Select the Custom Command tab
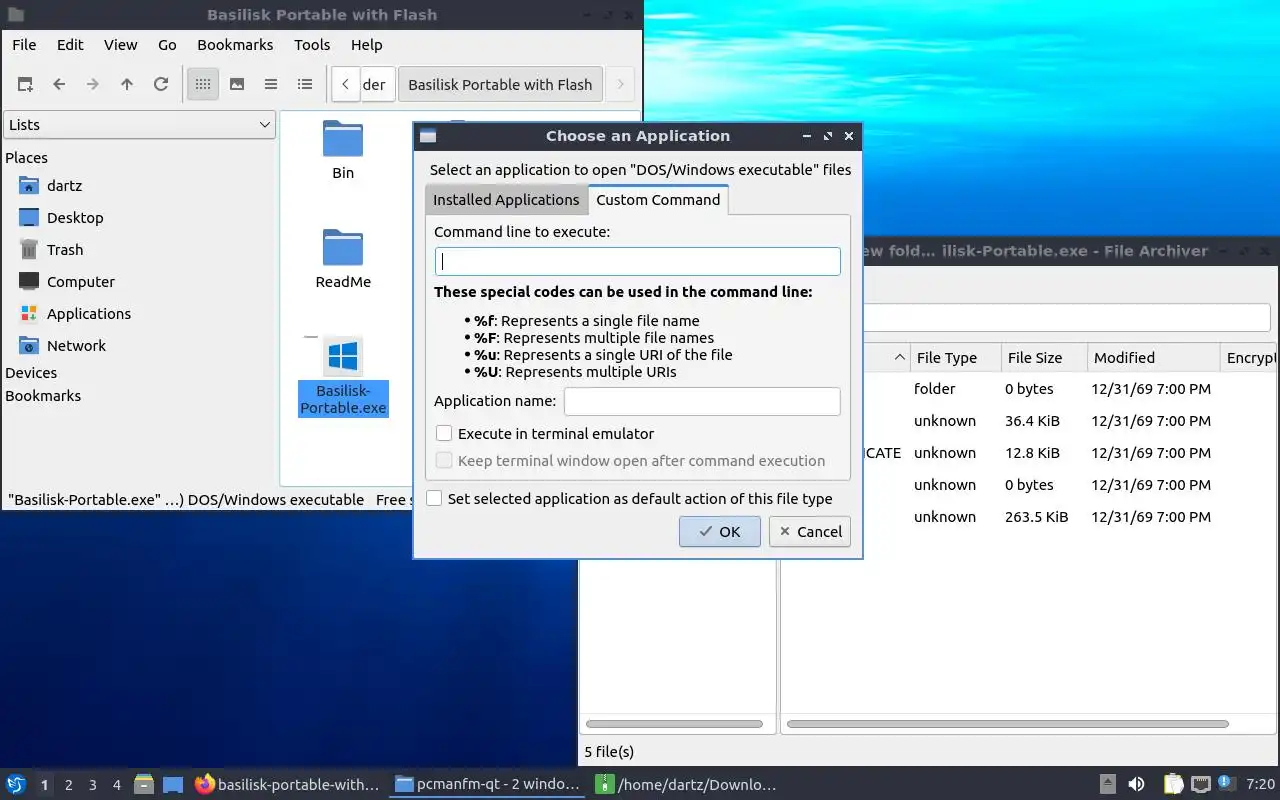This screenshot has height=800, width=1280. coord(658,200)
